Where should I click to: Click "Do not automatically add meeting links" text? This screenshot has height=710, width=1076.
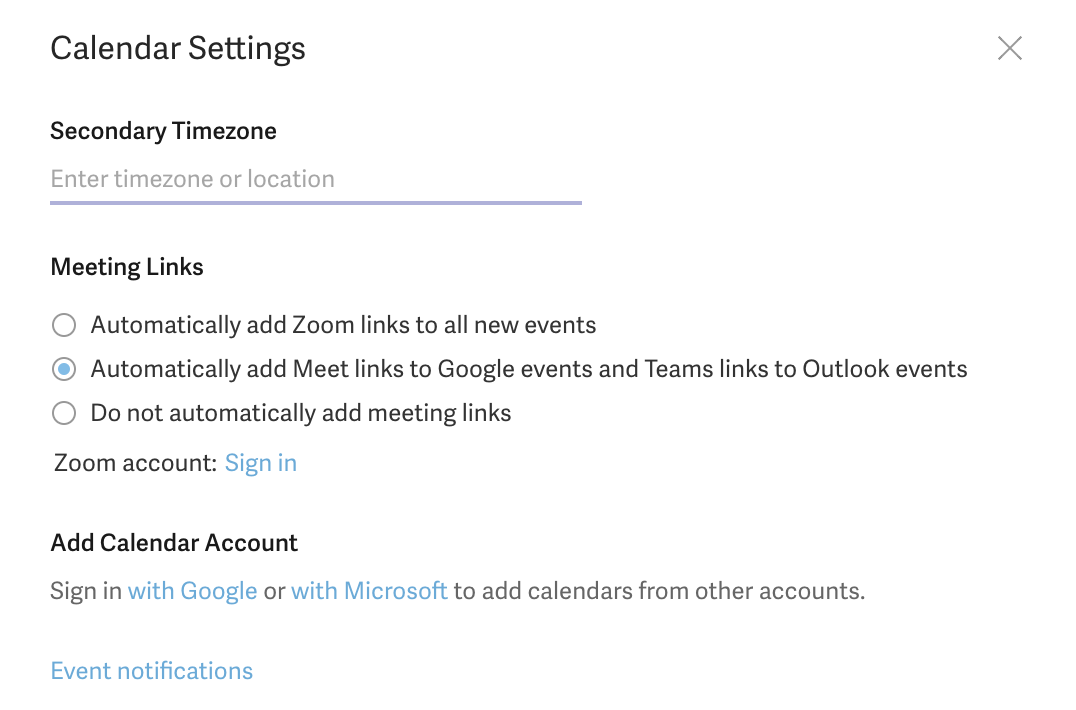pyautogui.click(x=301, y=414)
